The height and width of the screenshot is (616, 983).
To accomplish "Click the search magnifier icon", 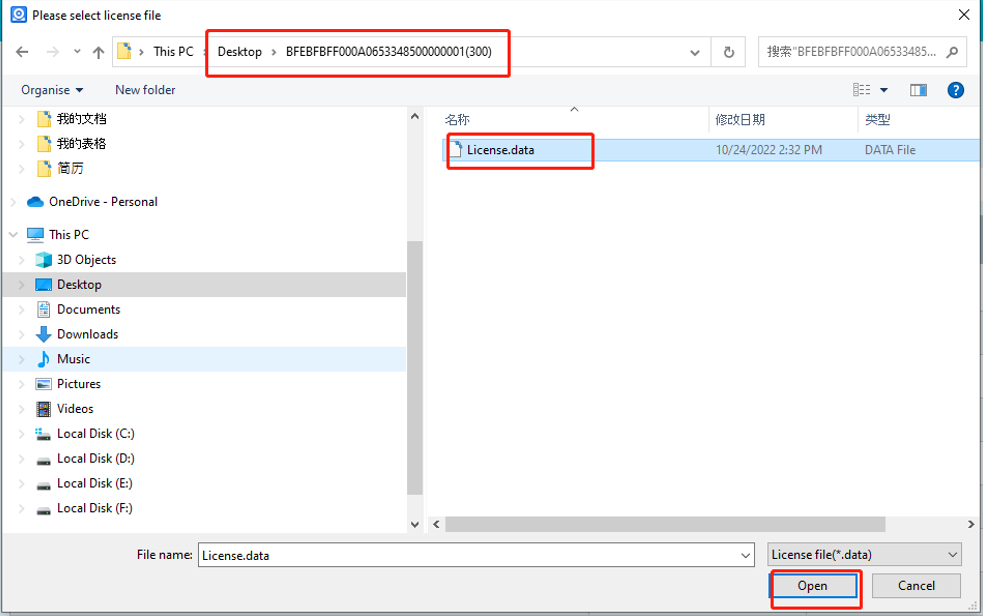I will pyautogui.click(x=952, y=52).
